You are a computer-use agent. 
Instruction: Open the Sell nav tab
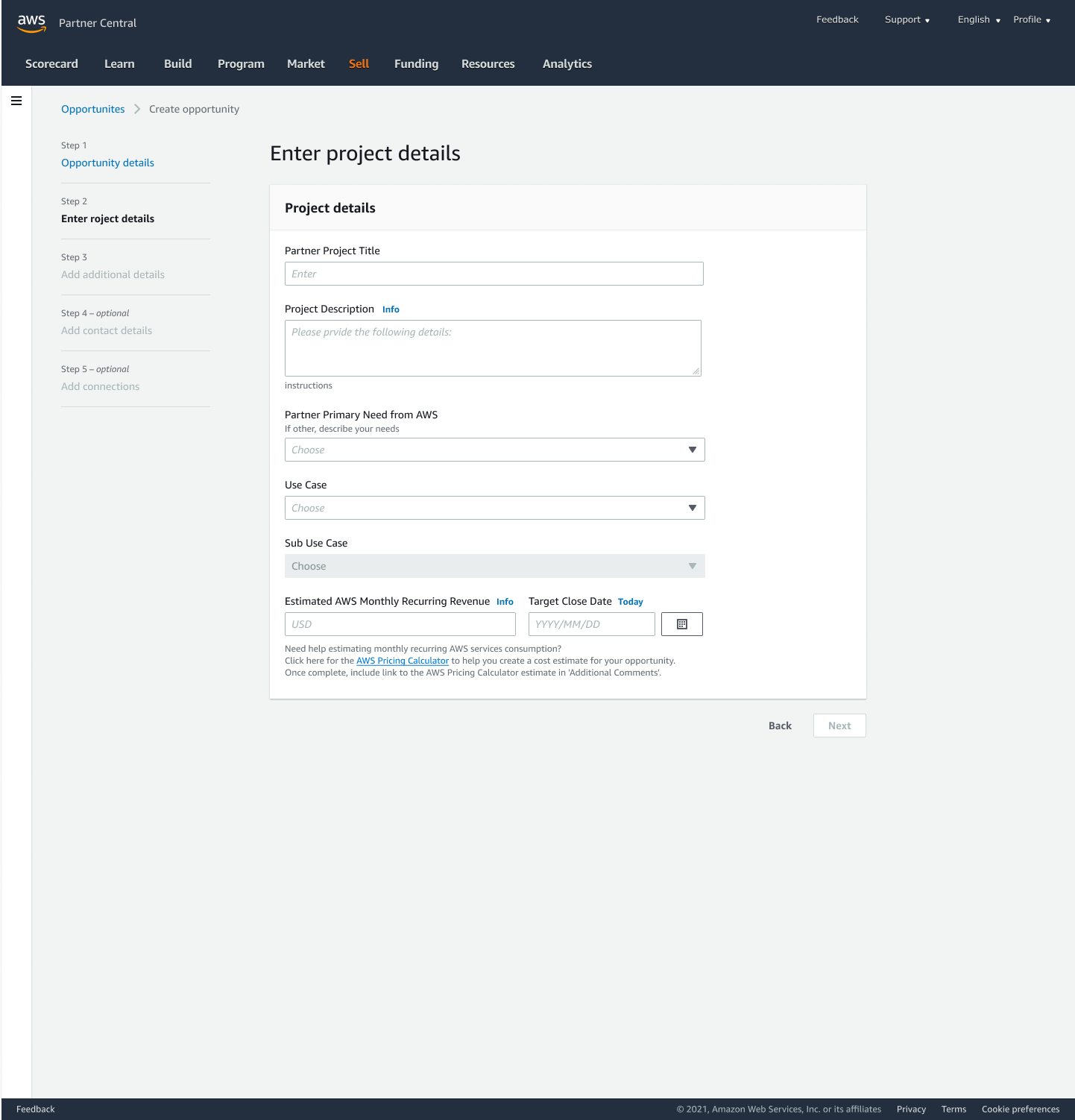pos(359,64)
